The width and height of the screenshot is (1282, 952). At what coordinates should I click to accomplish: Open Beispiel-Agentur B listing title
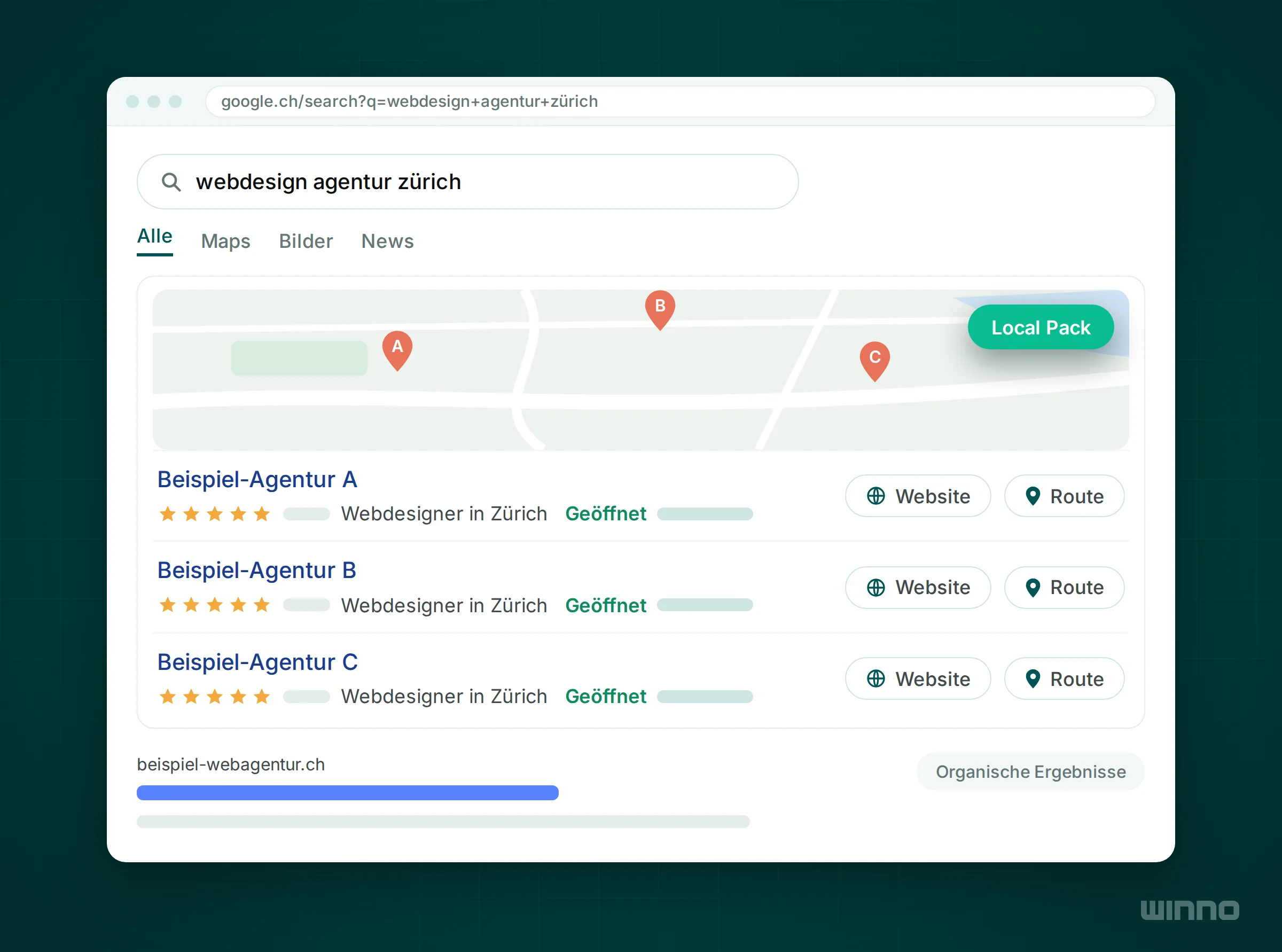pyautogui.click(x=257, y=571)
